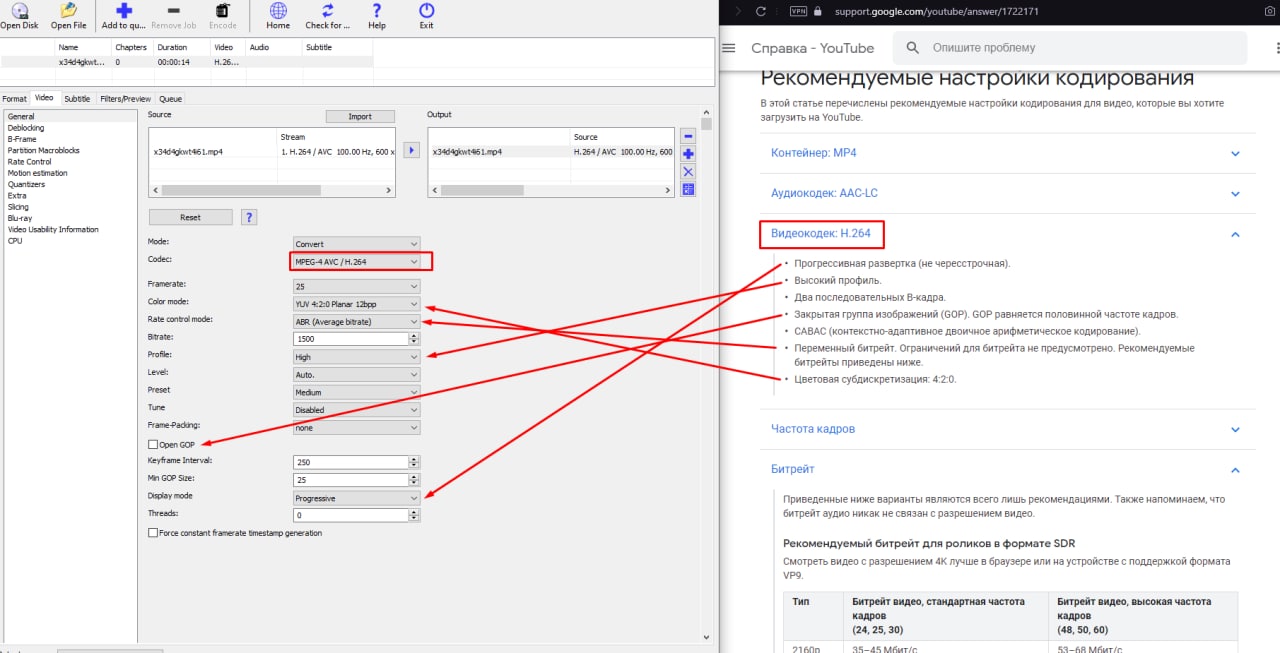Switch to the Format tab
1280x653 pixels.
(x=15, y=99)
